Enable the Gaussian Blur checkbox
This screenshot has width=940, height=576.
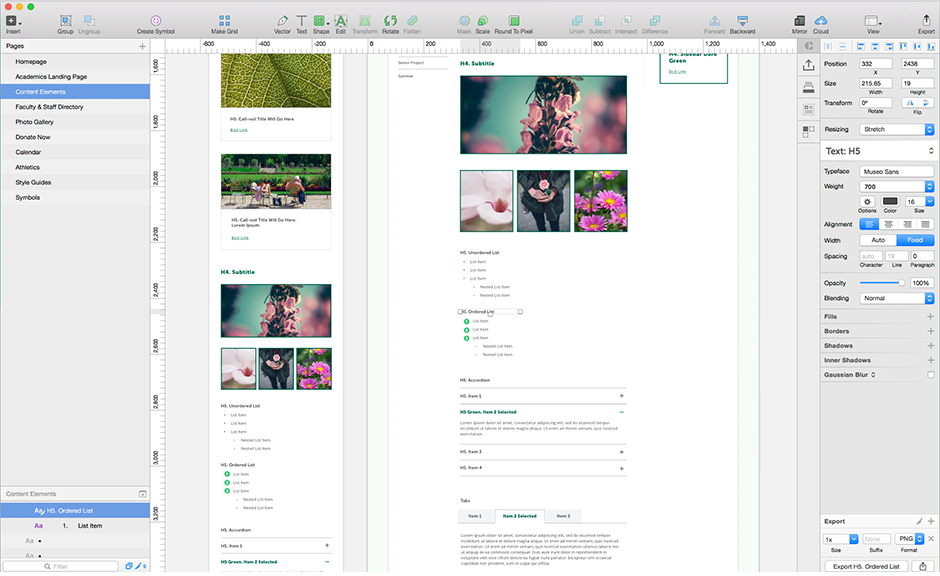930,374
